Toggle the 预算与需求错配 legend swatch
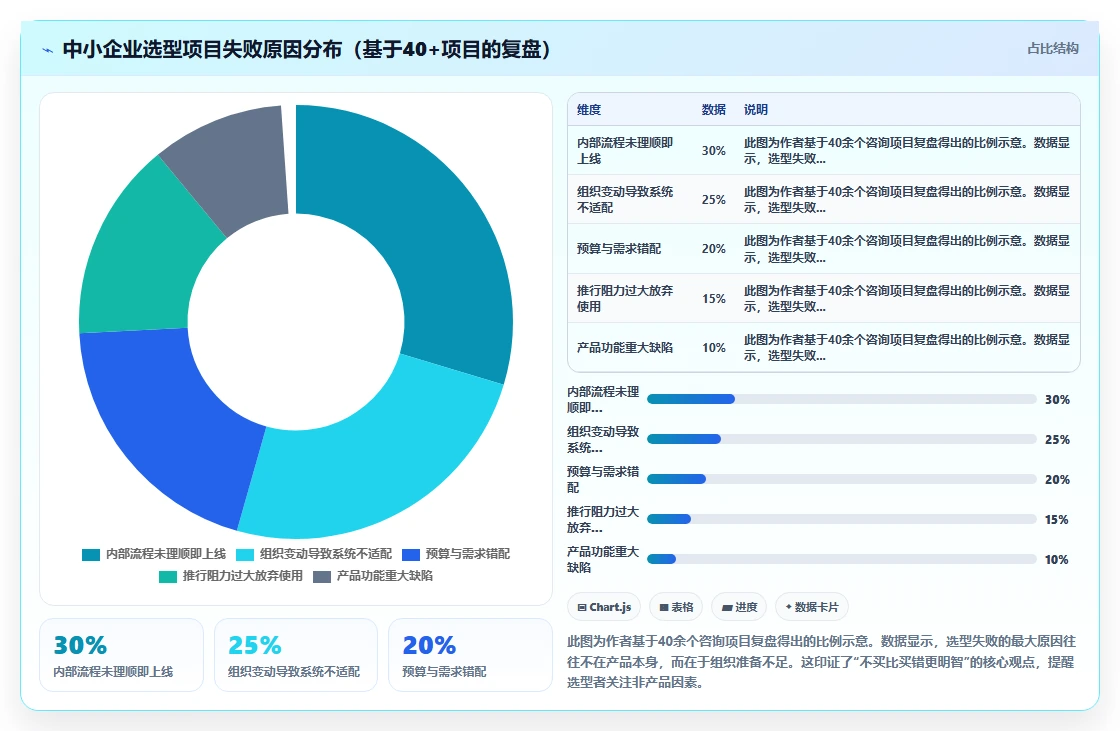Image resolution: width=1120 pixels, height=731 pixels. click(411, 555)
